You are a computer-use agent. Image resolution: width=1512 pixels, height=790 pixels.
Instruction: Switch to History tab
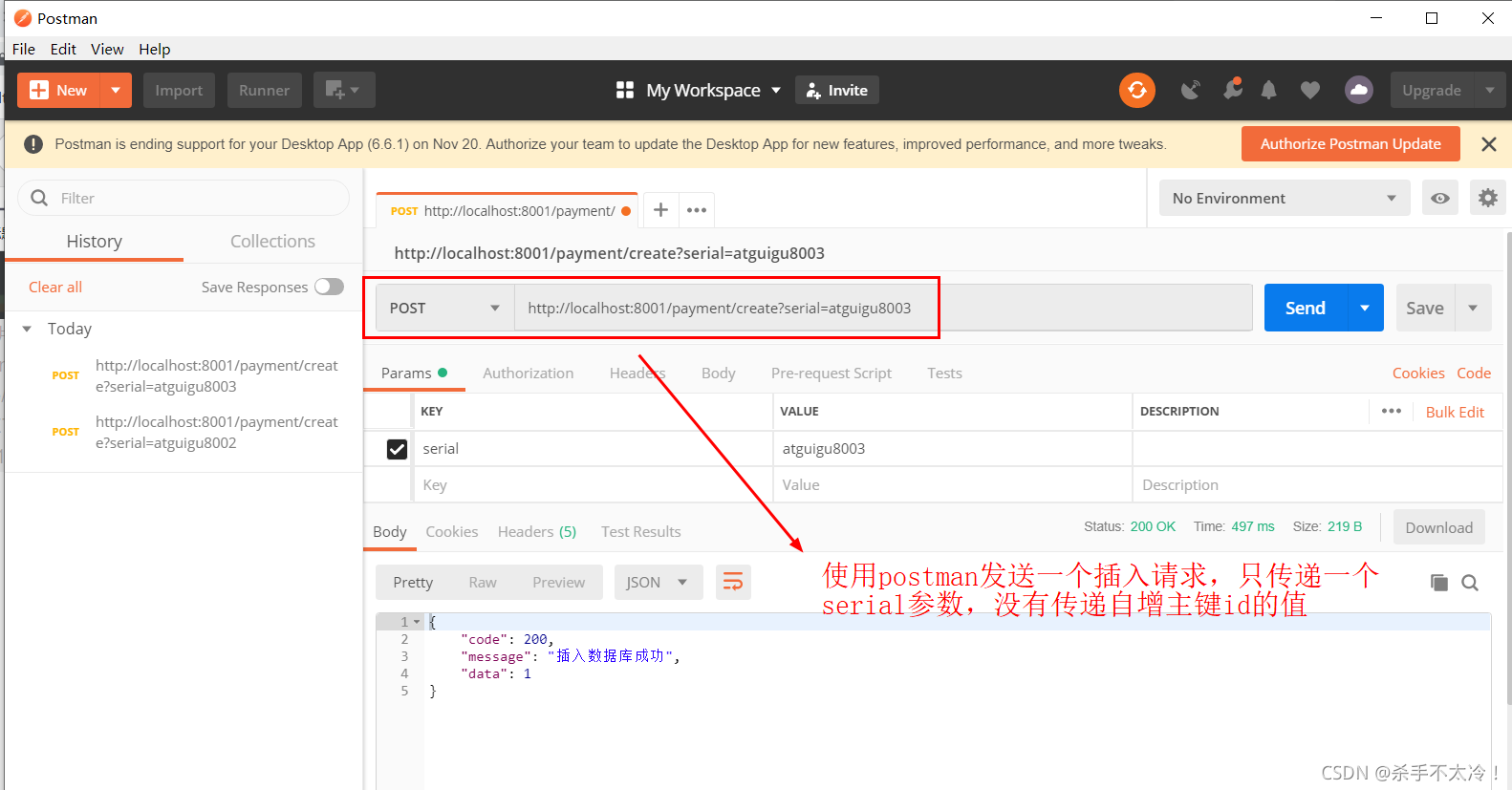coord(95,241)
